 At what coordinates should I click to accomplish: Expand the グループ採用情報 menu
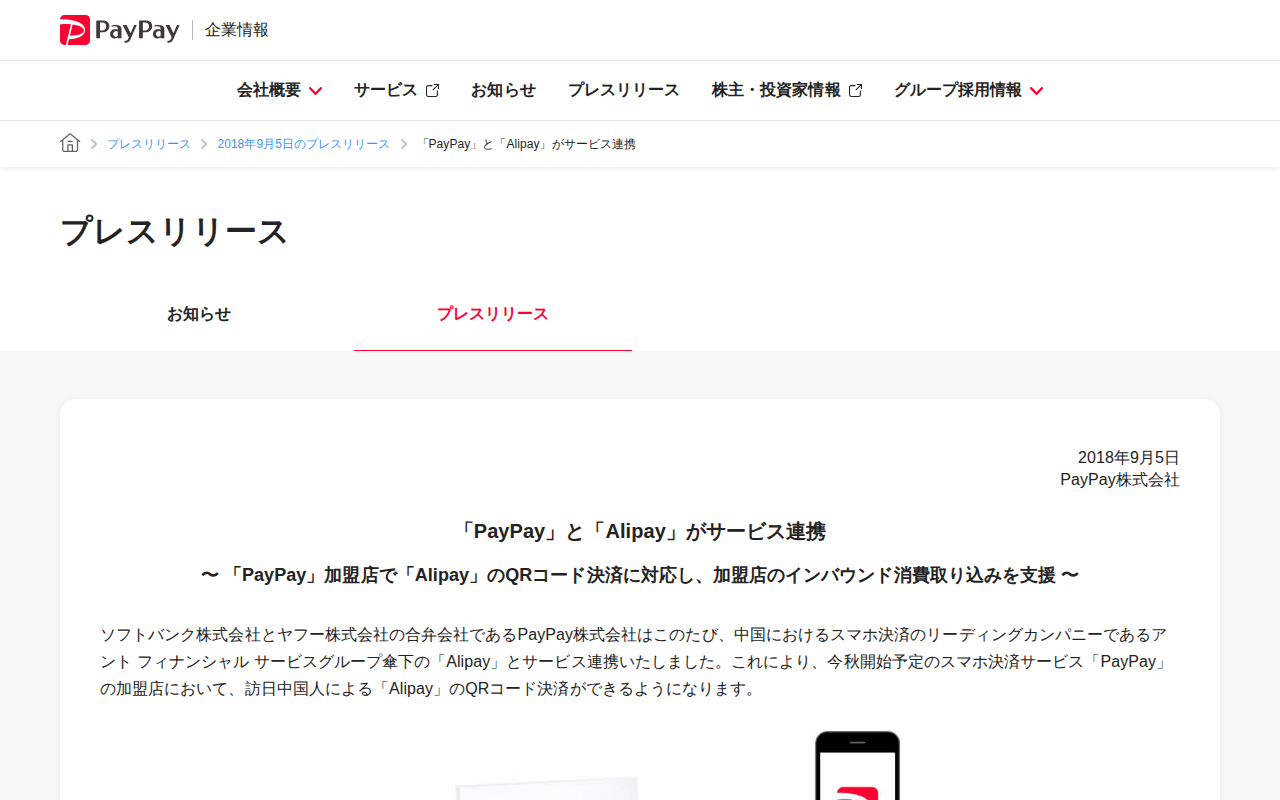coord(968,90)
